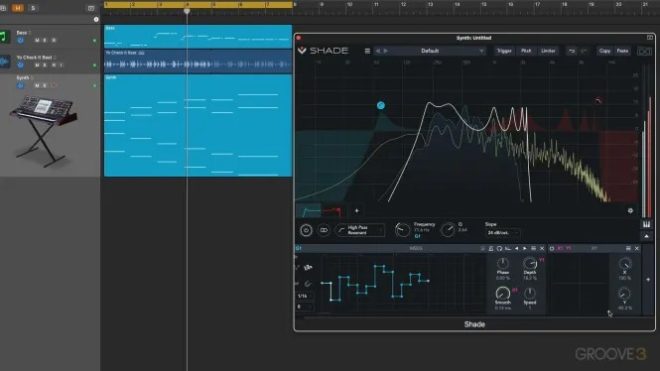Select the second red filter tab
Image resolution: width=660 pixels, height=371 pixels.
coord(333,210)
